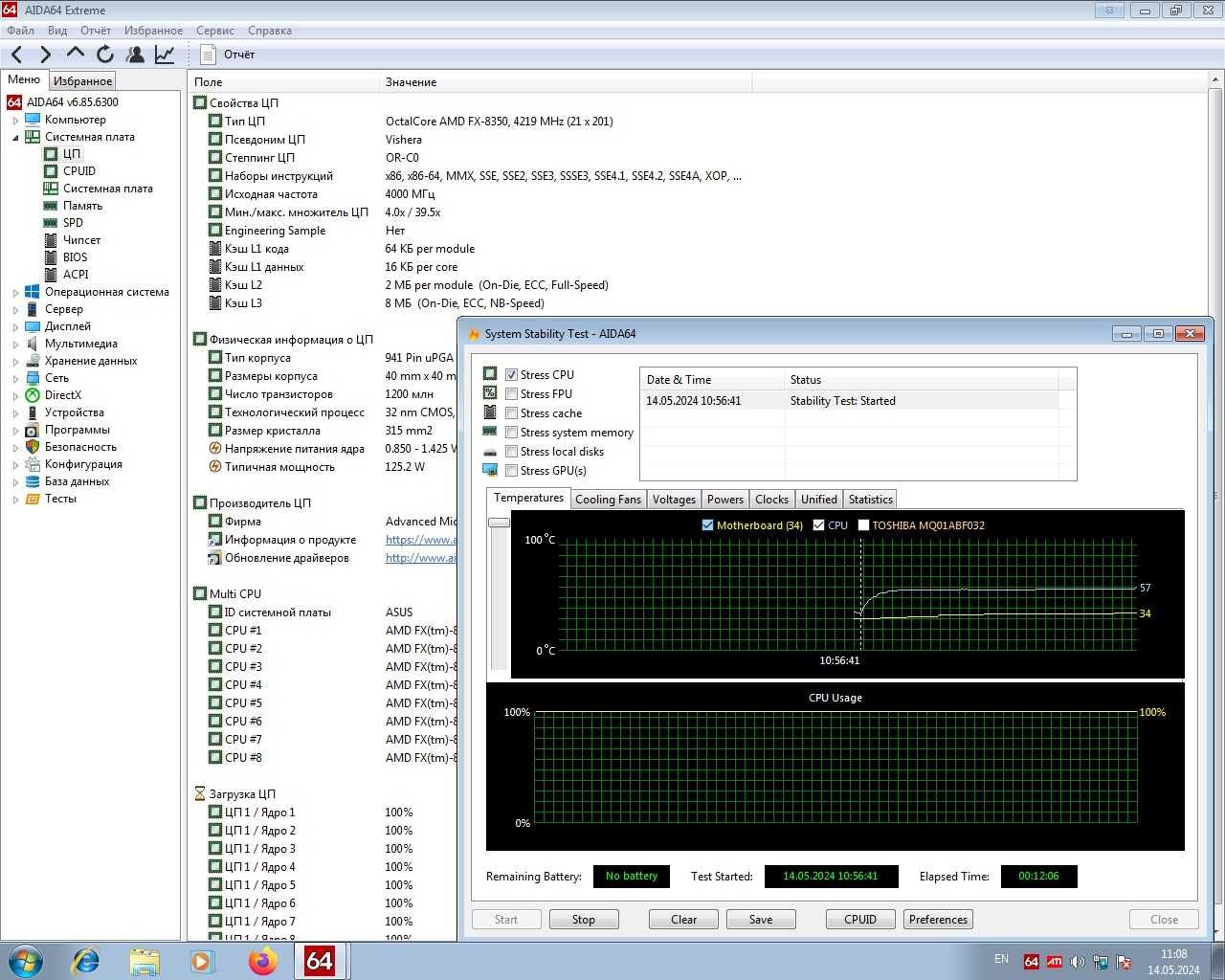Click the DirectX icon in the tree

click(33, 395)
